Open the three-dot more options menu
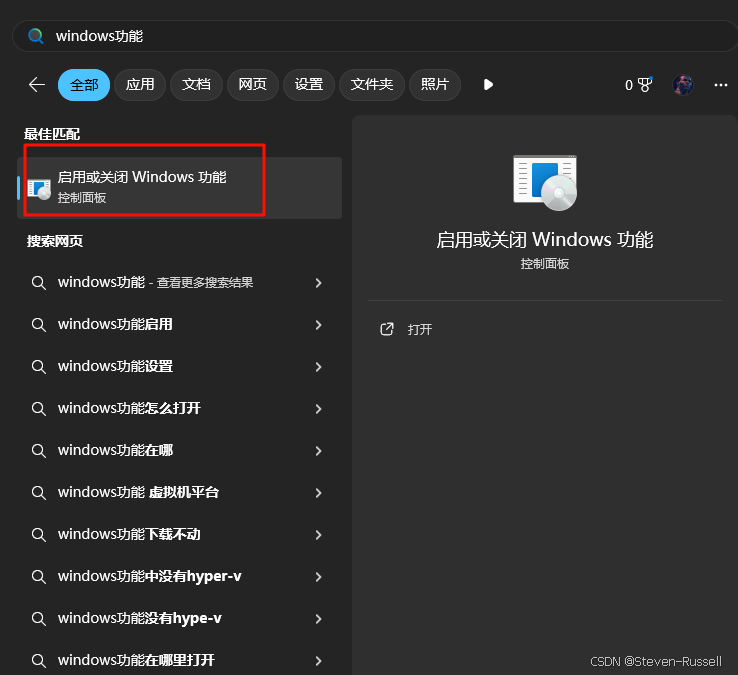Viewport: 738px width, 675px height. click(x=721, y=85)
